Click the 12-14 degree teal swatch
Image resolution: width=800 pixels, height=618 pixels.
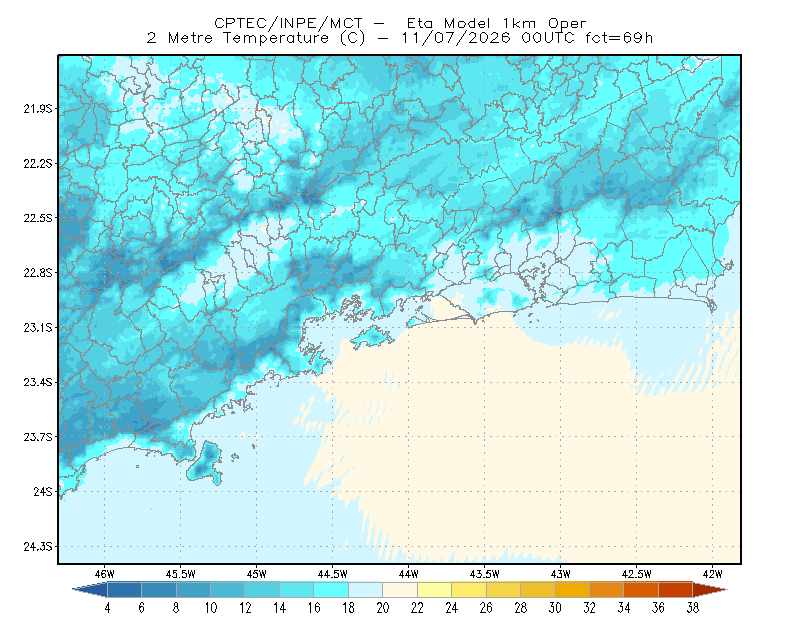pyautogui.click(x=262, y=590)
